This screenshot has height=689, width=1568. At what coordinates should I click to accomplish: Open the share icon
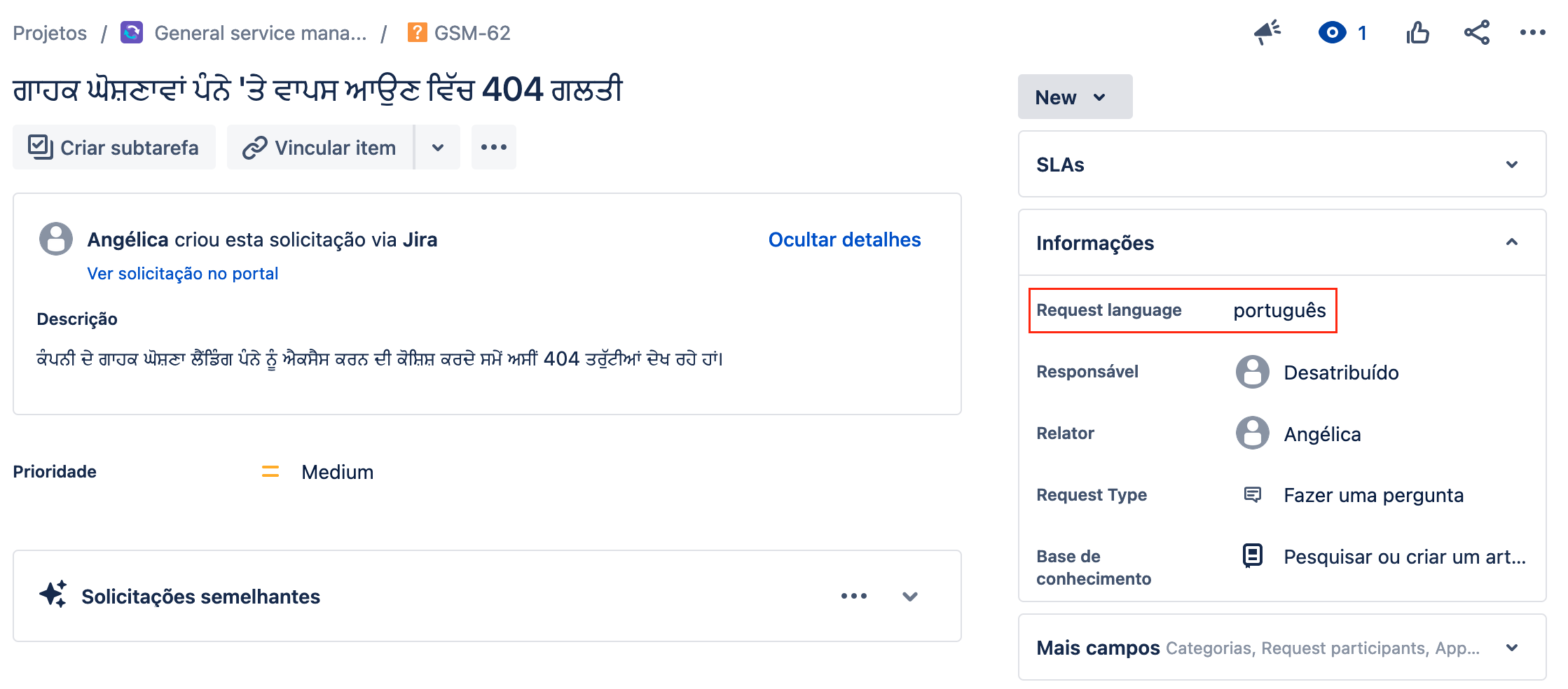1476,32
